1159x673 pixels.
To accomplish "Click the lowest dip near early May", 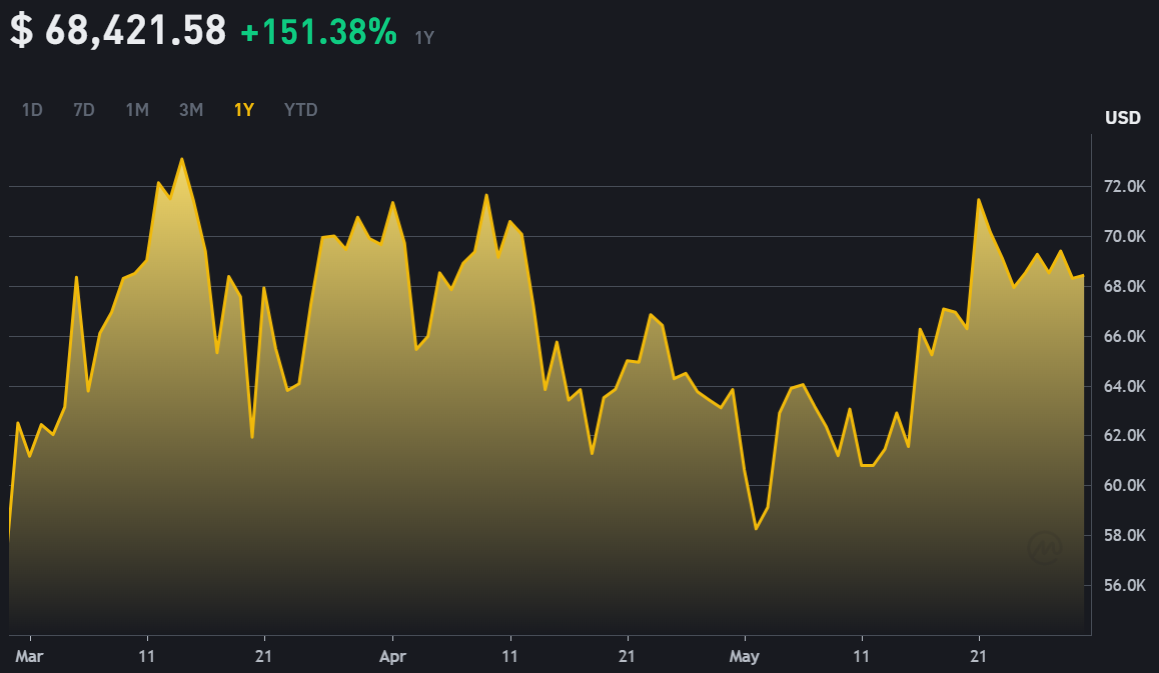I will tap(757, 528).
